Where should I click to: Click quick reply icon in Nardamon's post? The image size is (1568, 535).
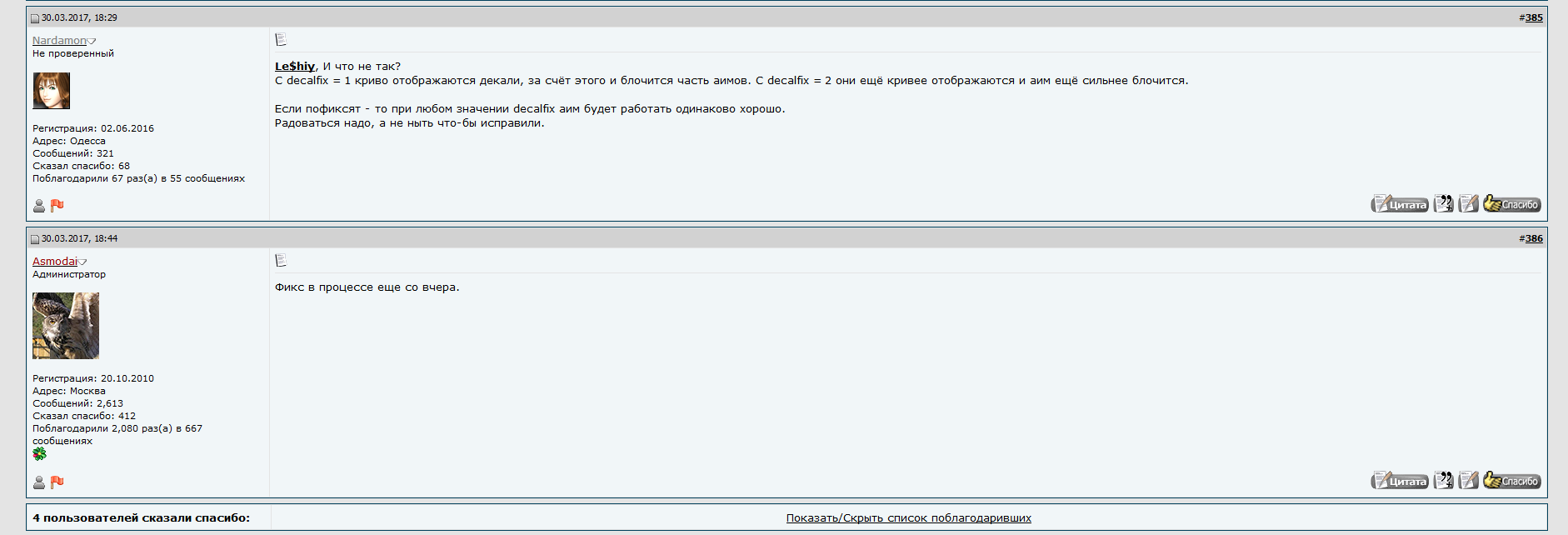[x=1469, y=204]
